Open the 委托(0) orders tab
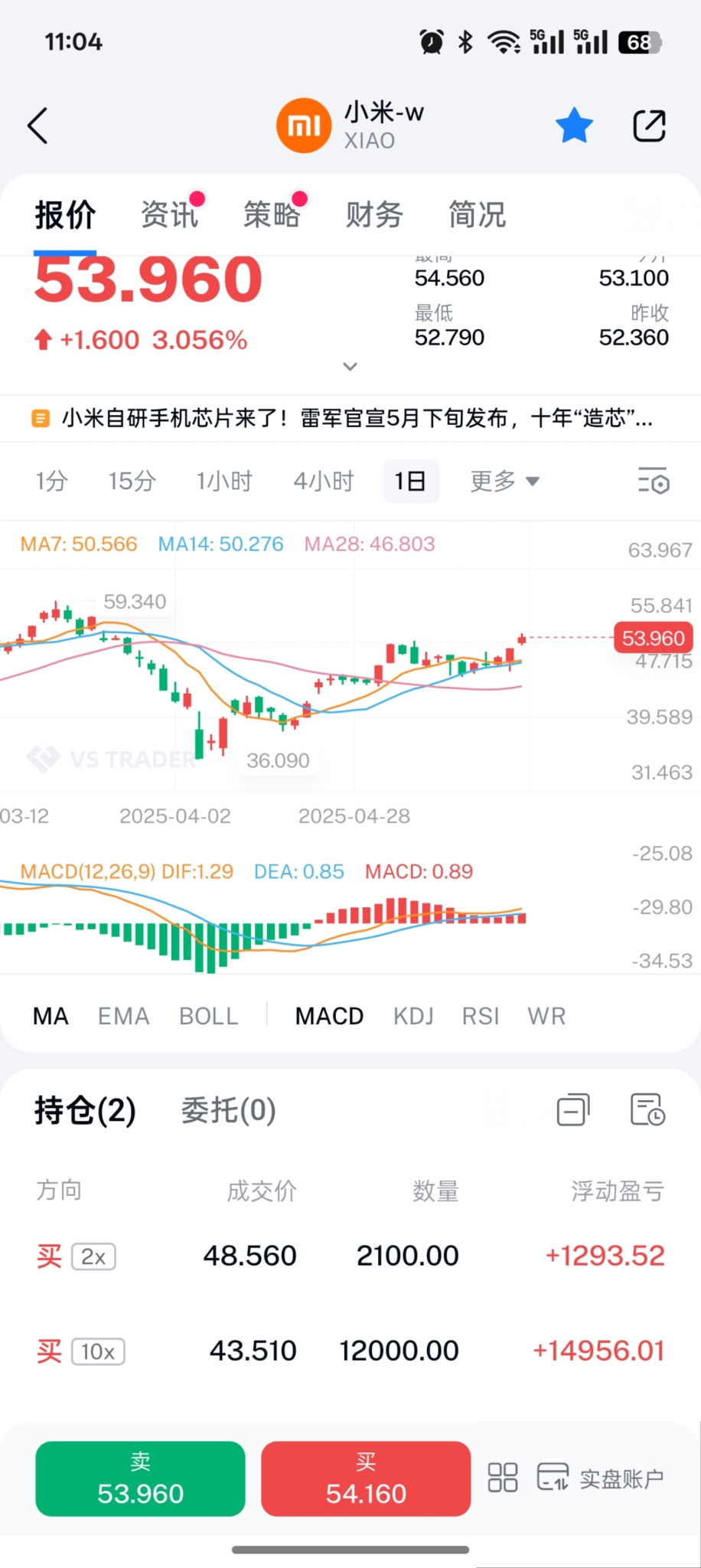 (x=228, y=1110)
